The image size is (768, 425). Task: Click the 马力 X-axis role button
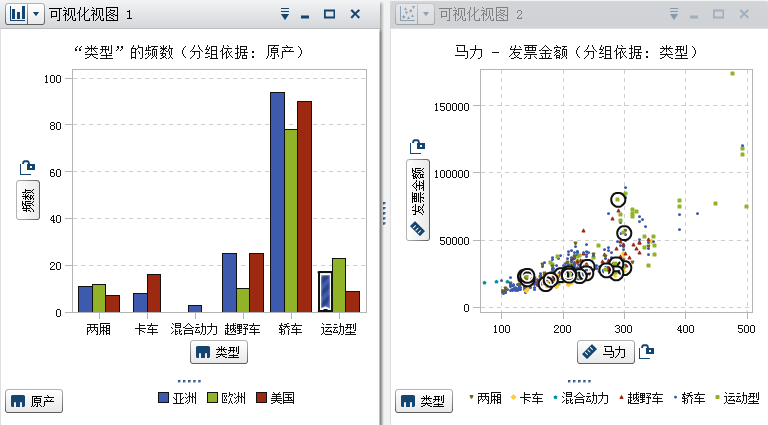606,352
